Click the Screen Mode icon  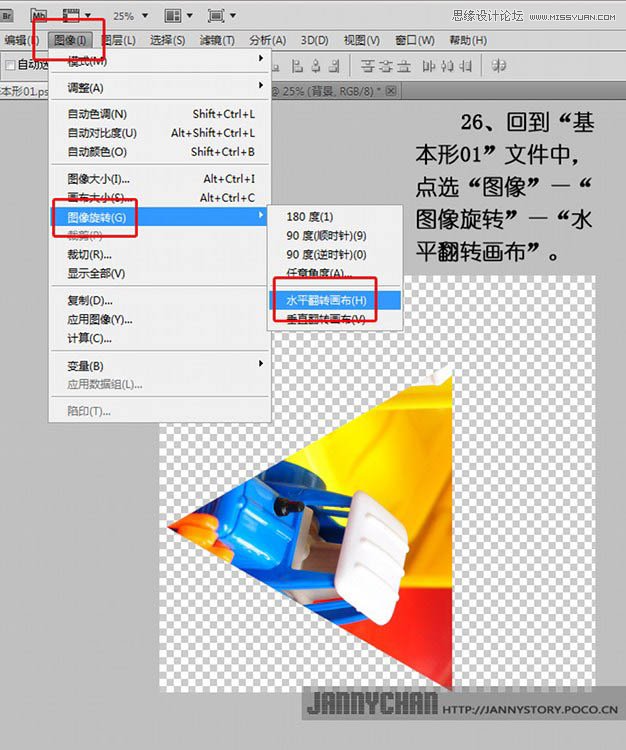click(x=216, y=16)
